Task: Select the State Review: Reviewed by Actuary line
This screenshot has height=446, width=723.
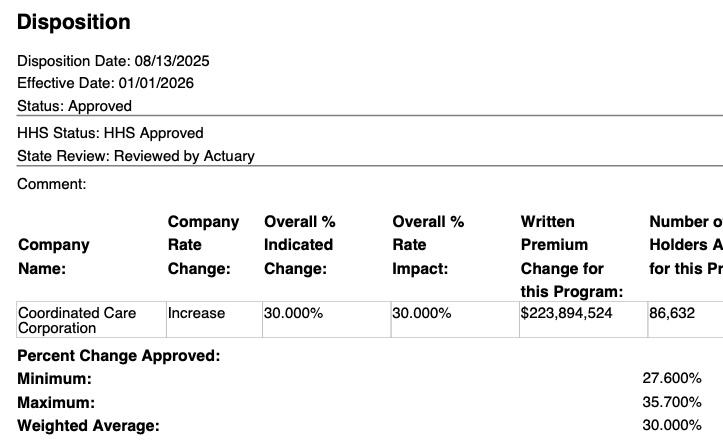Action: [135, 156]
